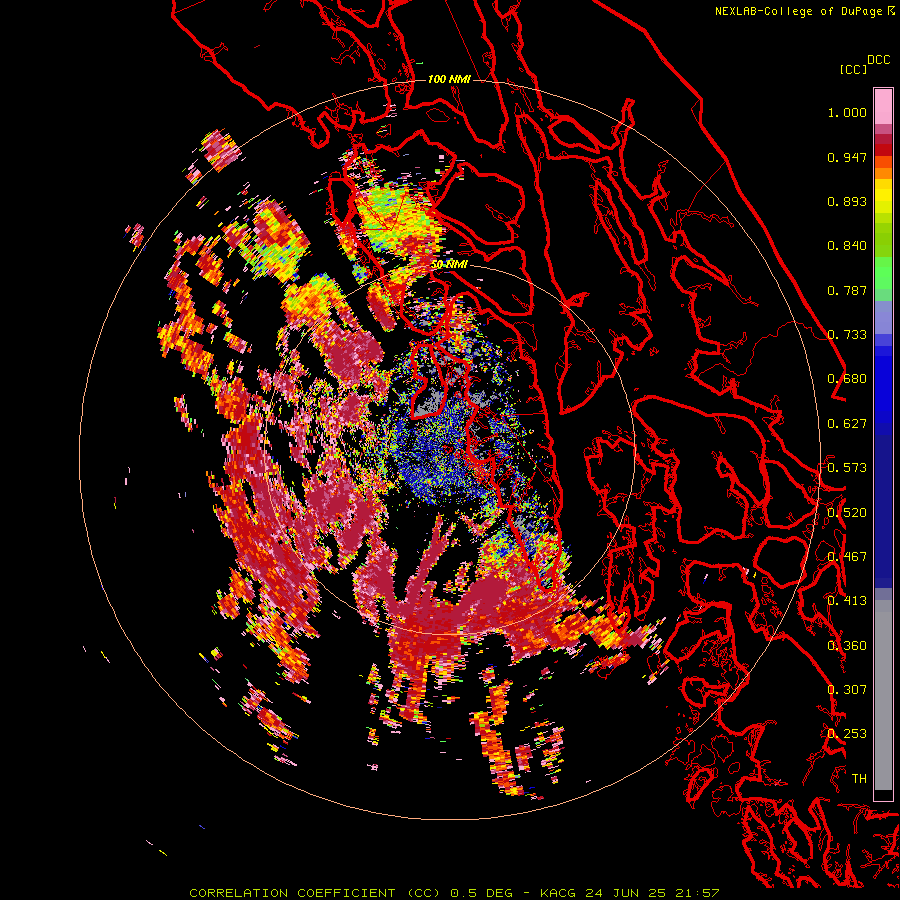Select the 0.307 scale value
Image resolution: width=900 pixels, height=900 pixels.
[847, 689]
